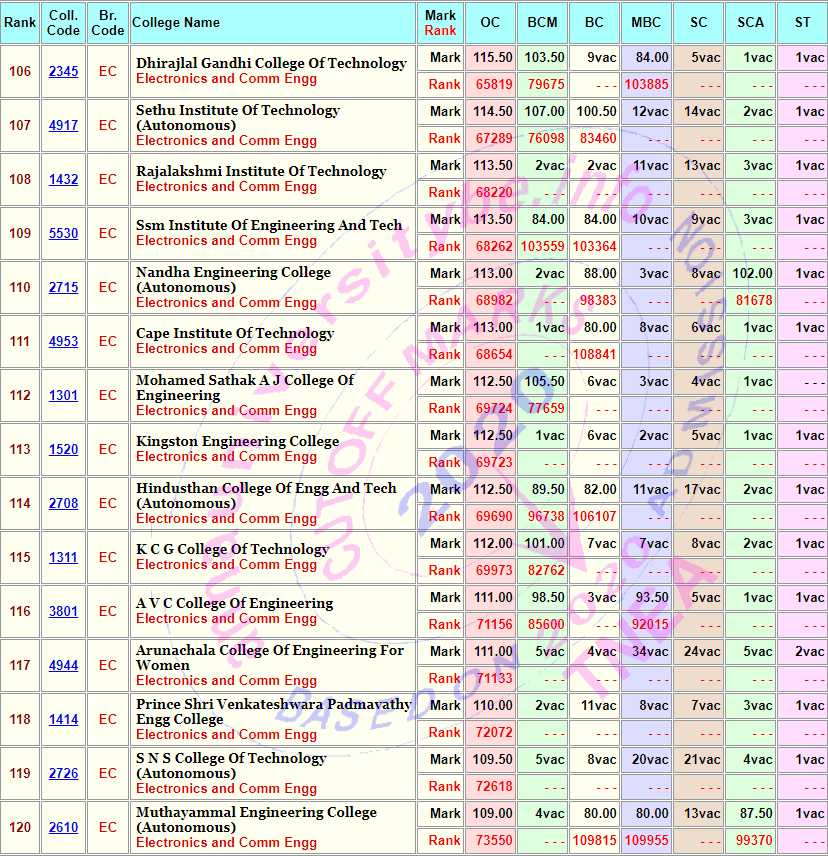Image resolution: width=828 pixels, height=856 pixels.
Task: Click college code 1432 link
Action: pyautogui.click(x=63, y=180)
